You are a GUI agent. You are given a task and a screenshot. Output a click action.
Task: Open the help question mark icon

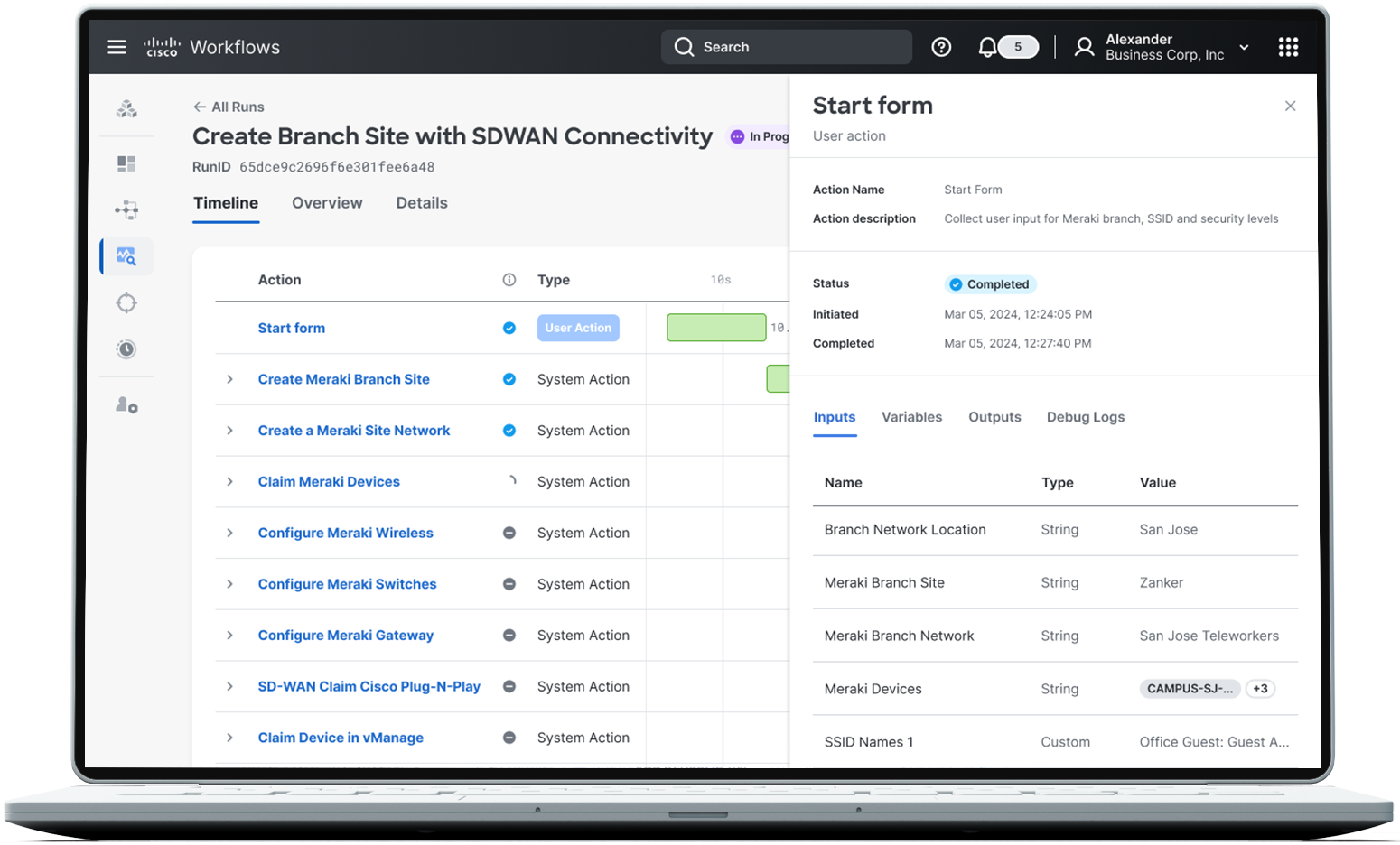[941, 46]
